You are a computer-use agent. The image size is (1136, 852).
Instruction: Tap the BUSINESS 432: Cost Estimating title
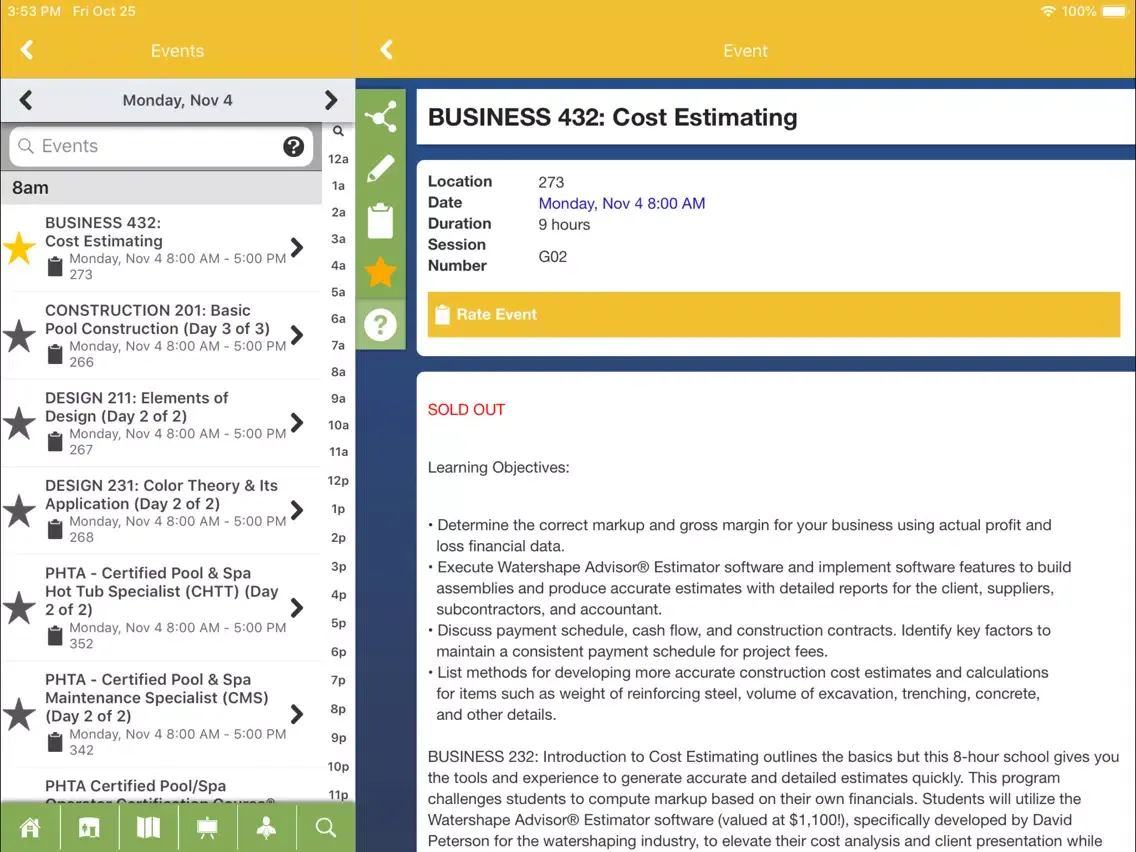612,117
